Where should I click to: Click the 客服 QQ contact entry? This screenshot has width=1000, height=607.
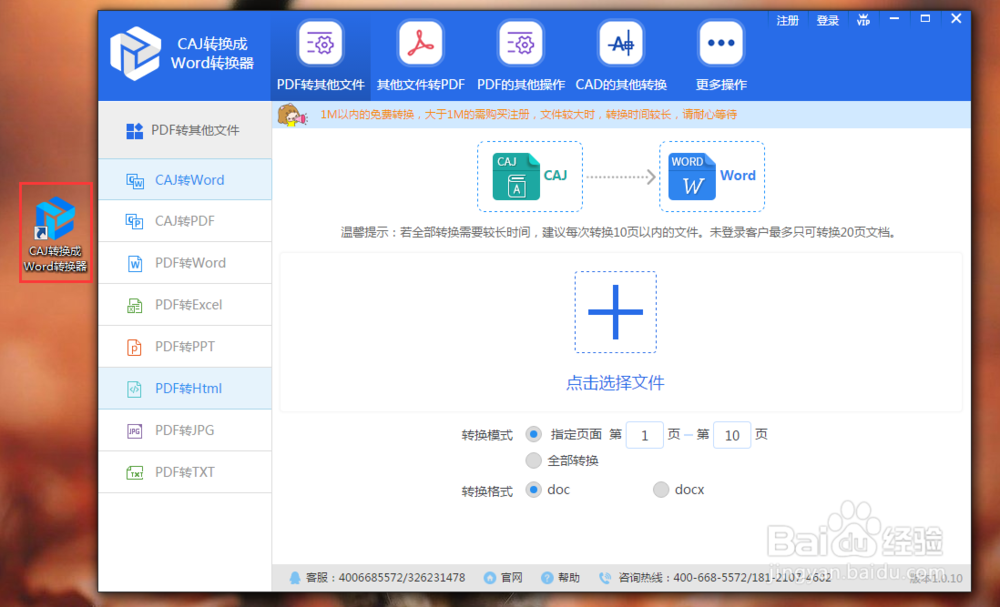(x=377, y=578)
